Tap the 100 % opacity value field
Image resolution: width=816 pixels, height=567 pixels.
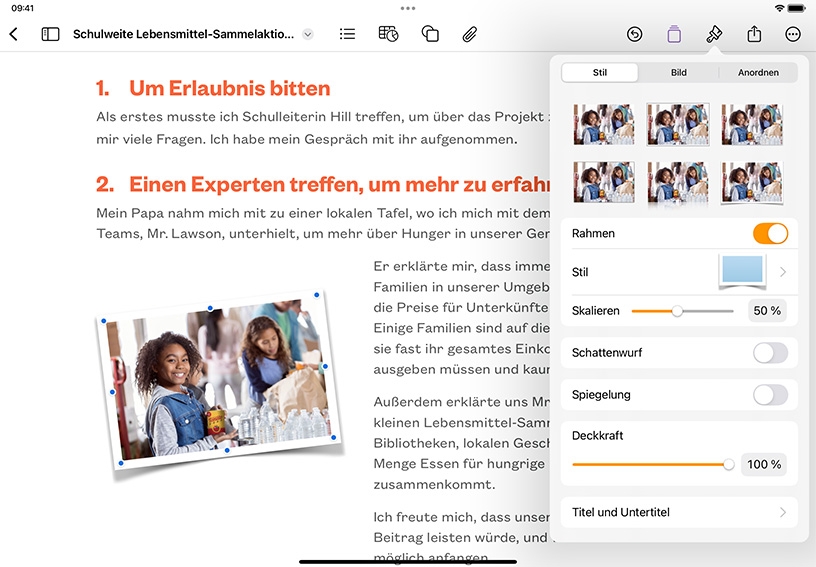(x=764, y=465)
